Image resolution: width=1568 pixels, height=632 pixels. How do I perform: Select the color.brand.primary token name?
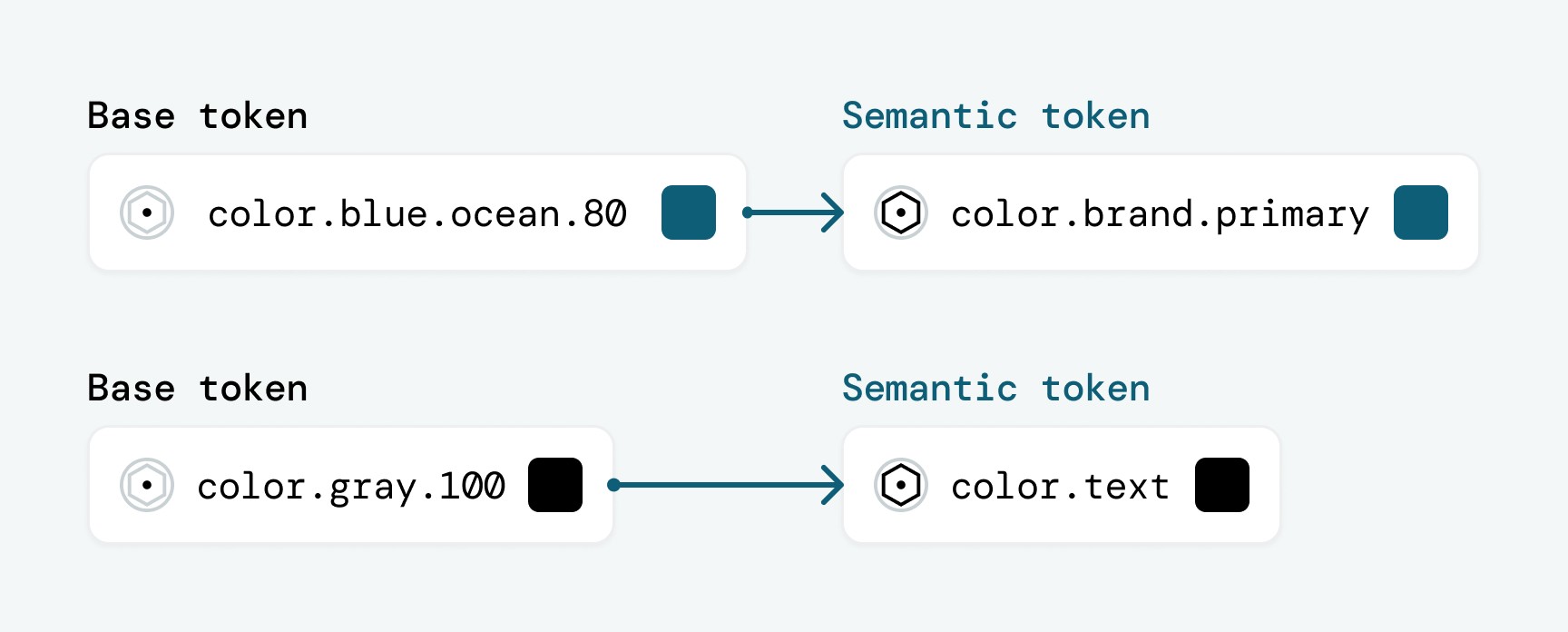[1161, 215]
